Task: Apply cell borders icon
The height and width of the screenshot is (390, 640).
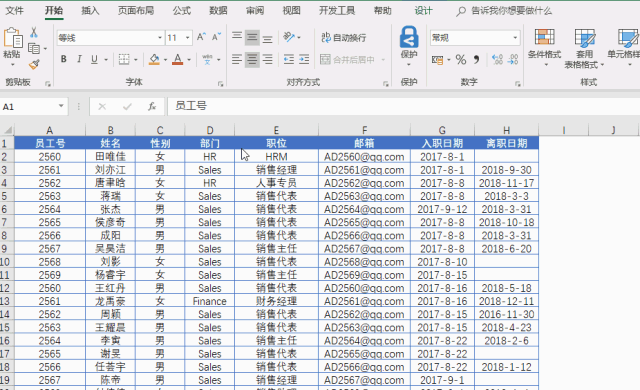Action: pos(124,60)
